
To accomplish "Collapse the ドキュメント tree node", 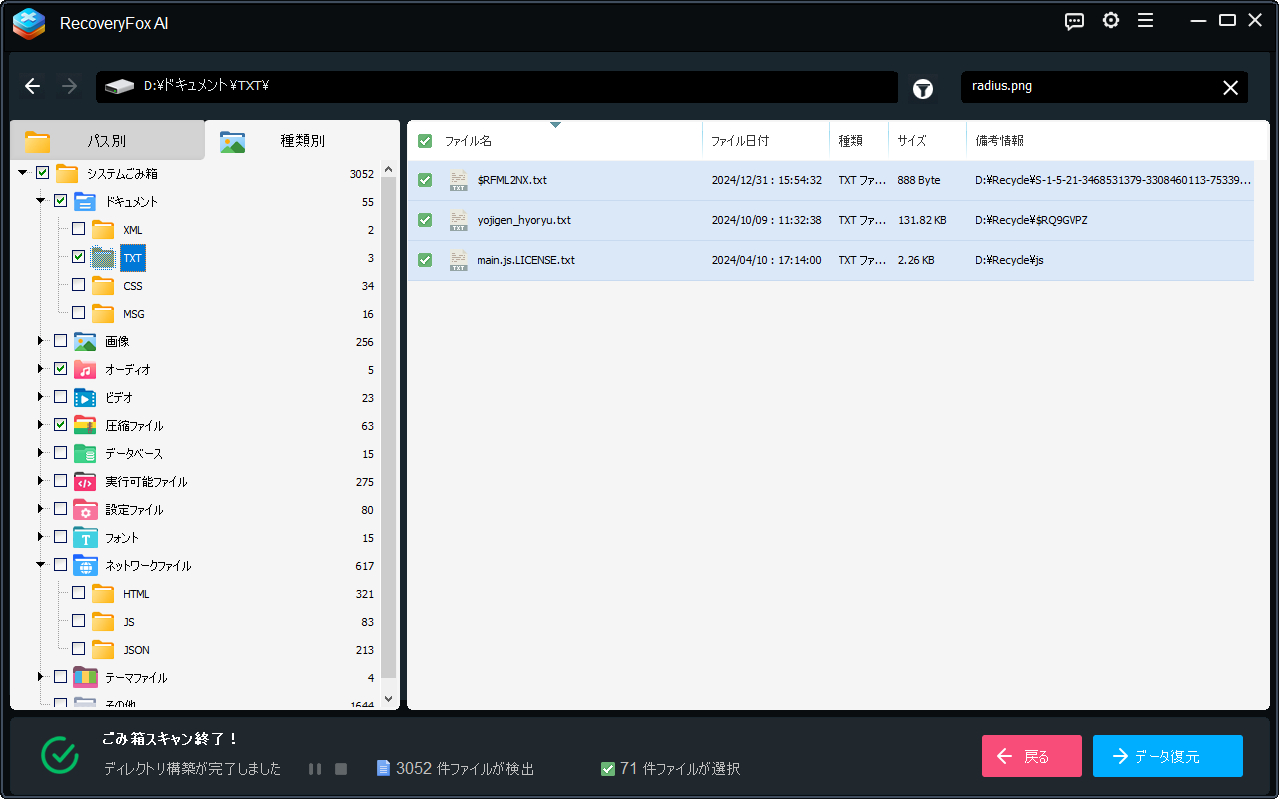I will point(41,201).
